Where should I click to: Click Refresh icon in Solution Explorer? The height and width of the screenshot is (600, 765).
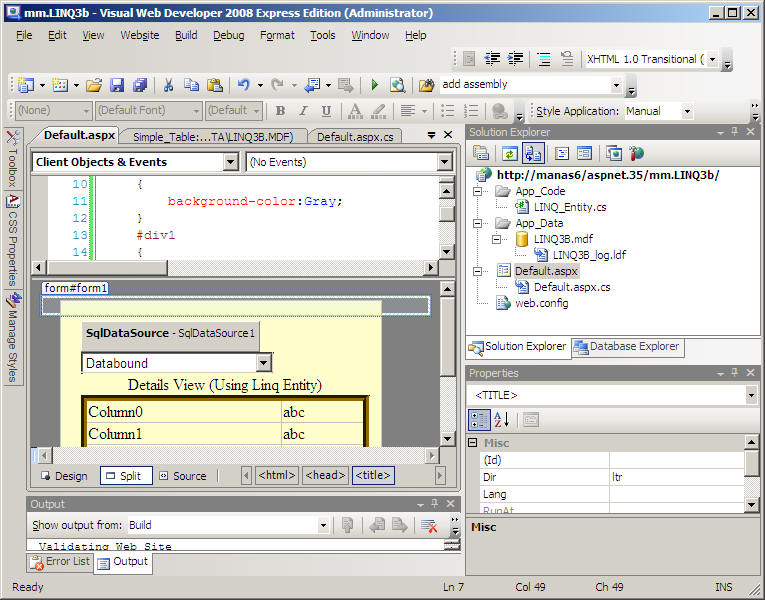pos(509,154)
